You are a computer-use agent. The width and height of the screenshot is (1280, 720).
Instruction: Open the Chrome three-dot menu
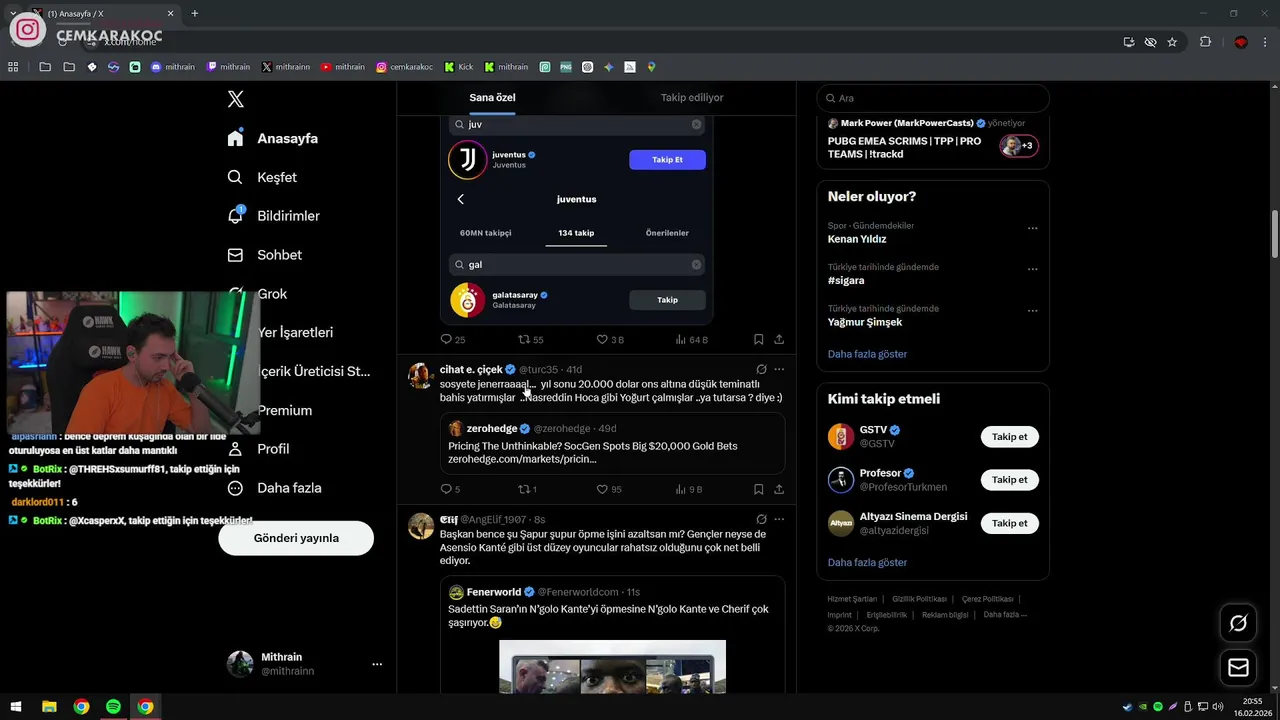click(x=1266, y=42)
